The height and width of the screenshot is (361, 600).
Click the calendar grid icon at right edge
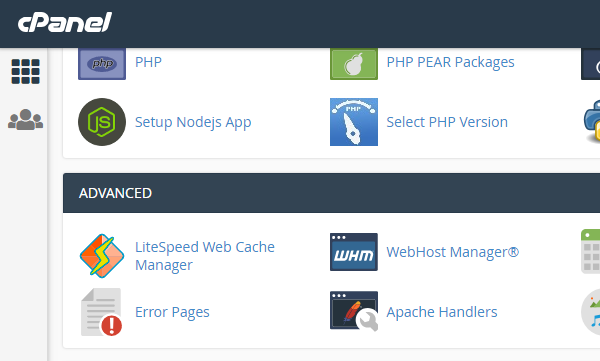[590, 252]
